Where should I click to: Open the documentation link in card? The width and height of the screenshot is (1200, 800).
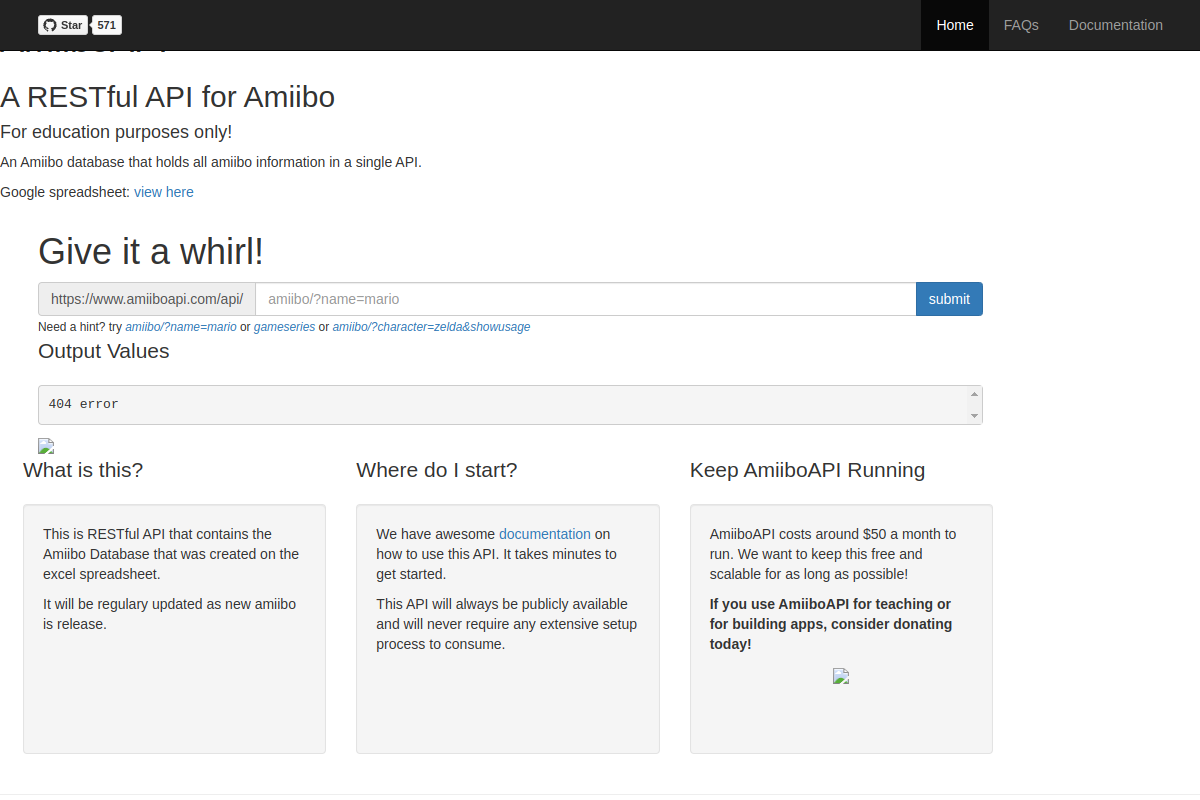545,534
